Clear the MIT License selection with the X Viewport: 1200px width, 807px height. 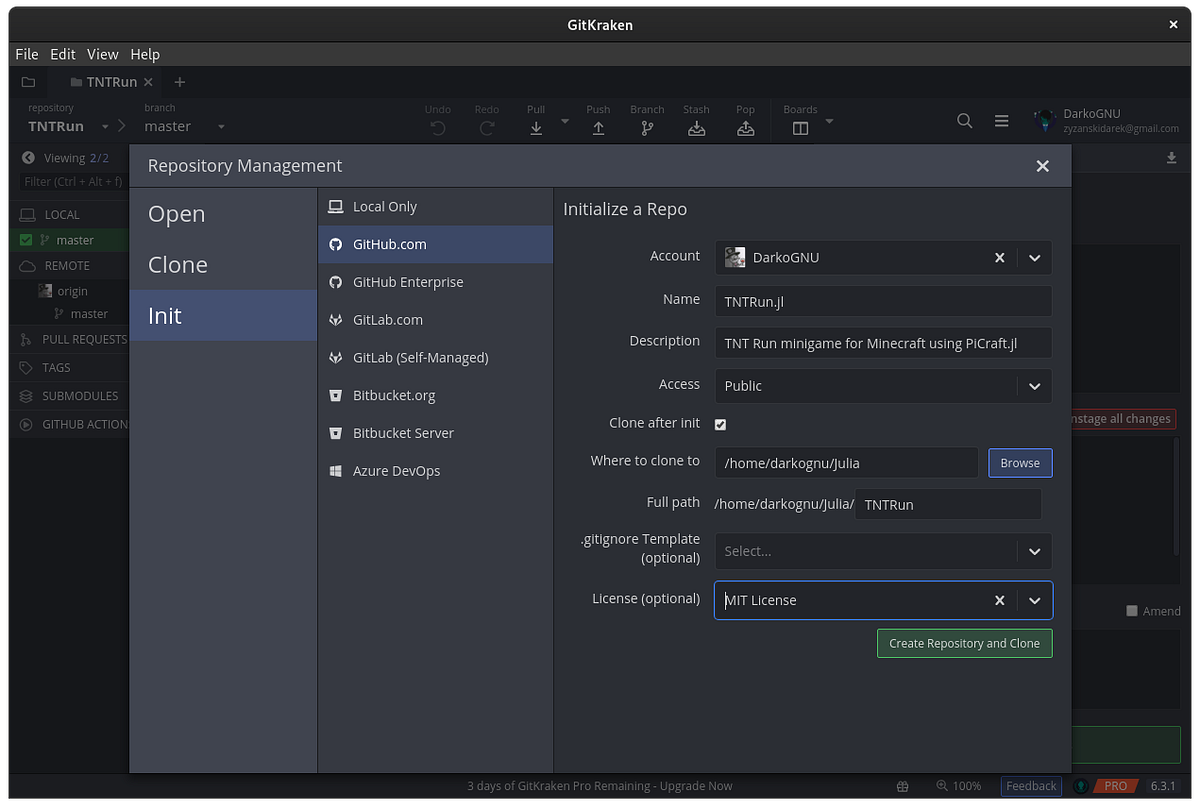999,600
